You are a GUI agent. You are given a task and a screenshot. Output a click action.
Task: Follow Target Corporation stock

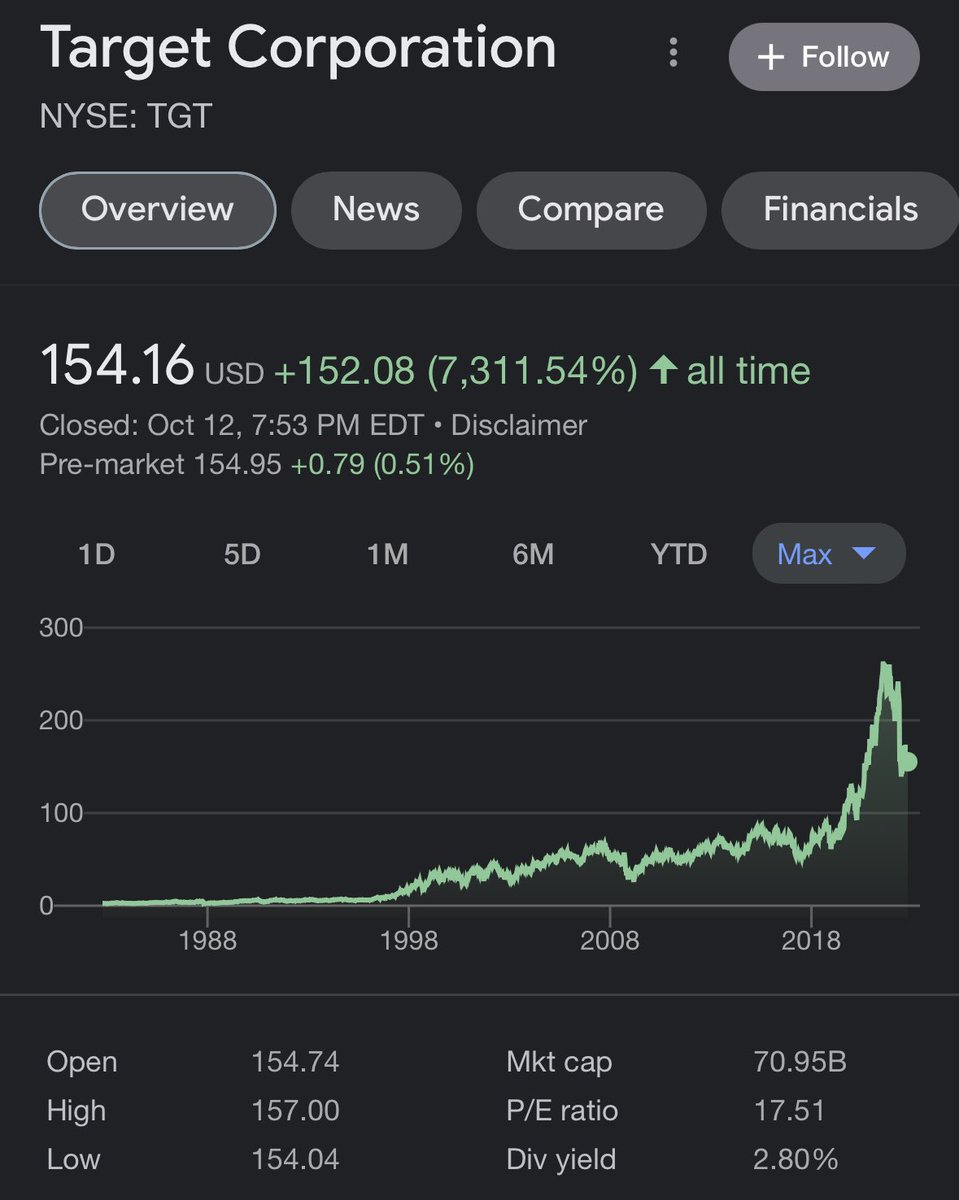coord(824,57)
